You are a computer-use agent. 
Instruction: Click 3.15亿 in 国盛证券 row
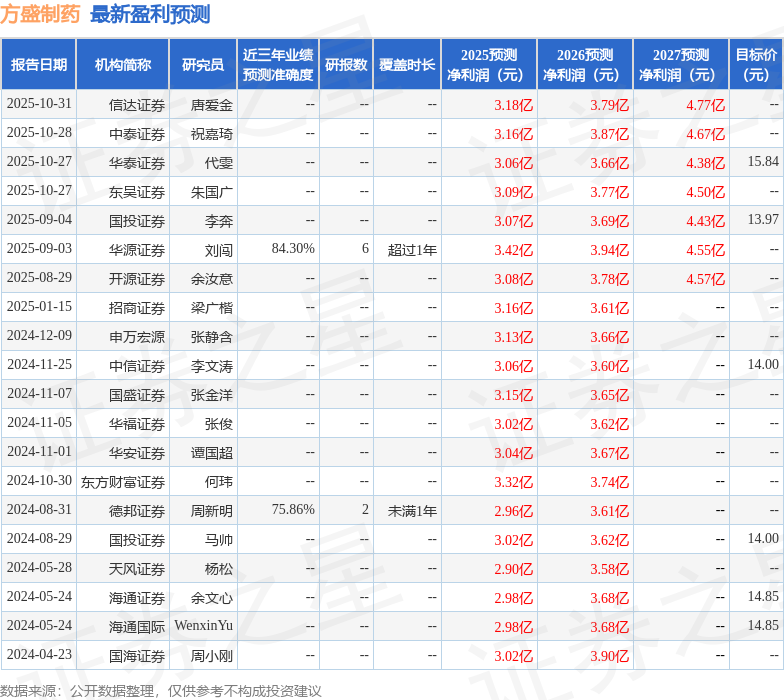pyautogui.click(x=514, y=395)
